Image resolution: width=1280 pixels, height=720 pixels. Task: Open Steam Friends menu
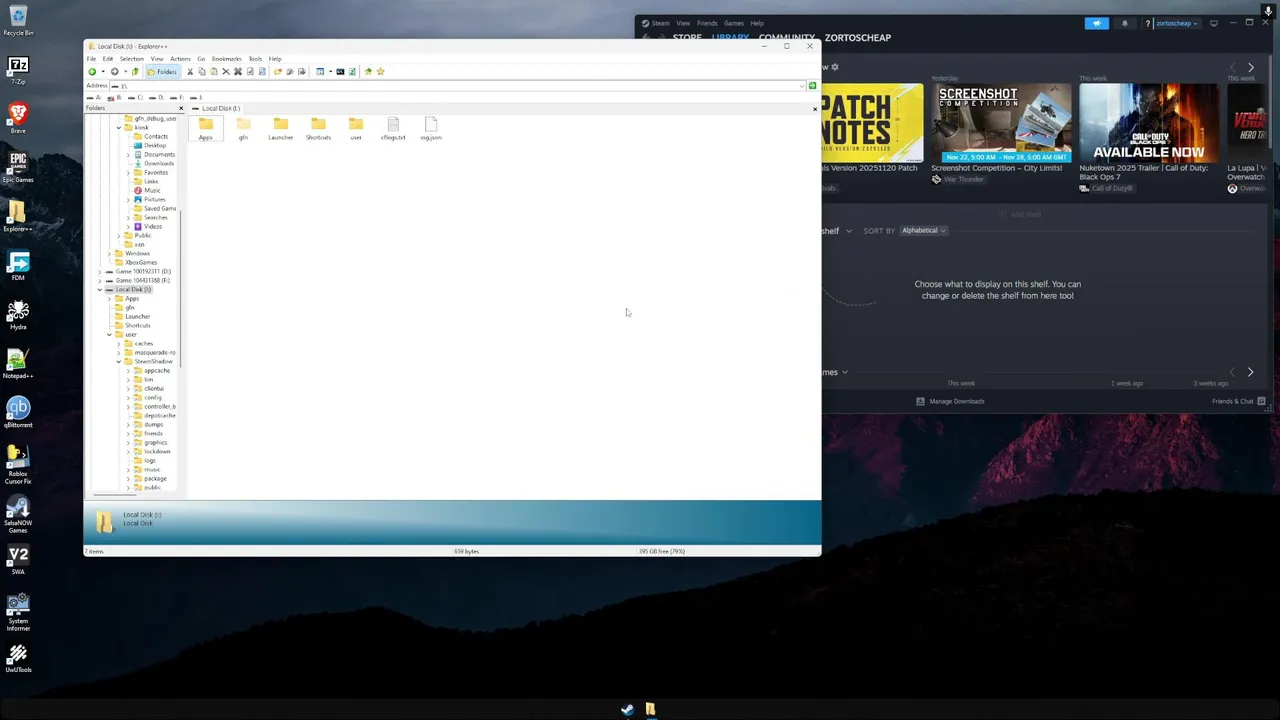(707, 23)
